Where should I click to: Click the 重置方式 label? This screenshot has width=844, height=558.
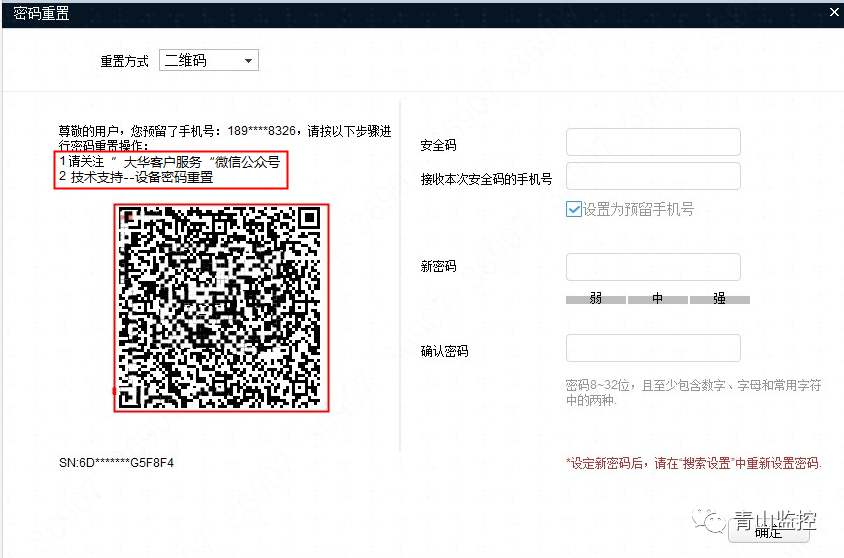coord(124,61)
